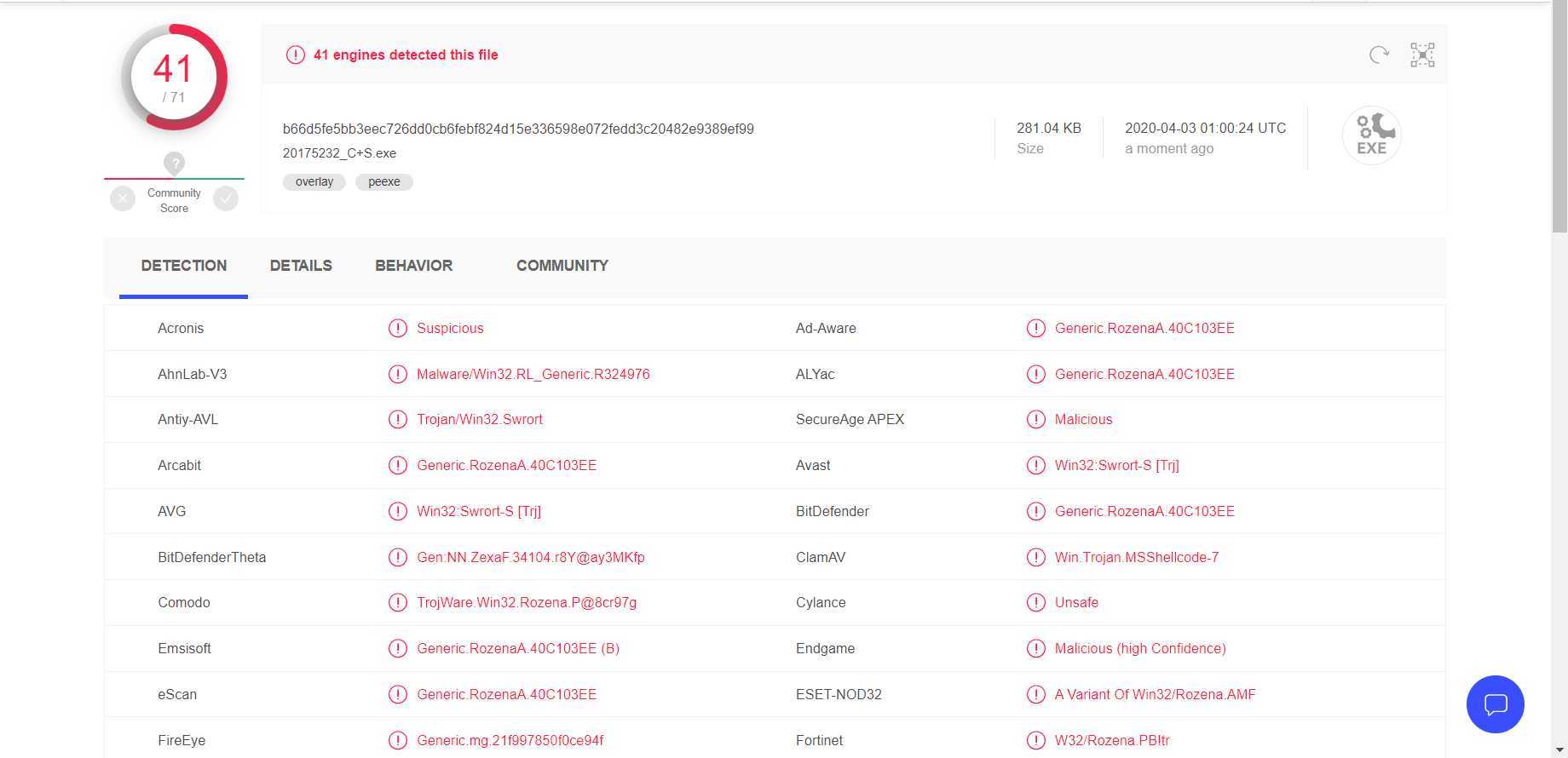Click warning icon for Endgame detection
This screenshot has width=1568, height=758.
coord(1035,648)
